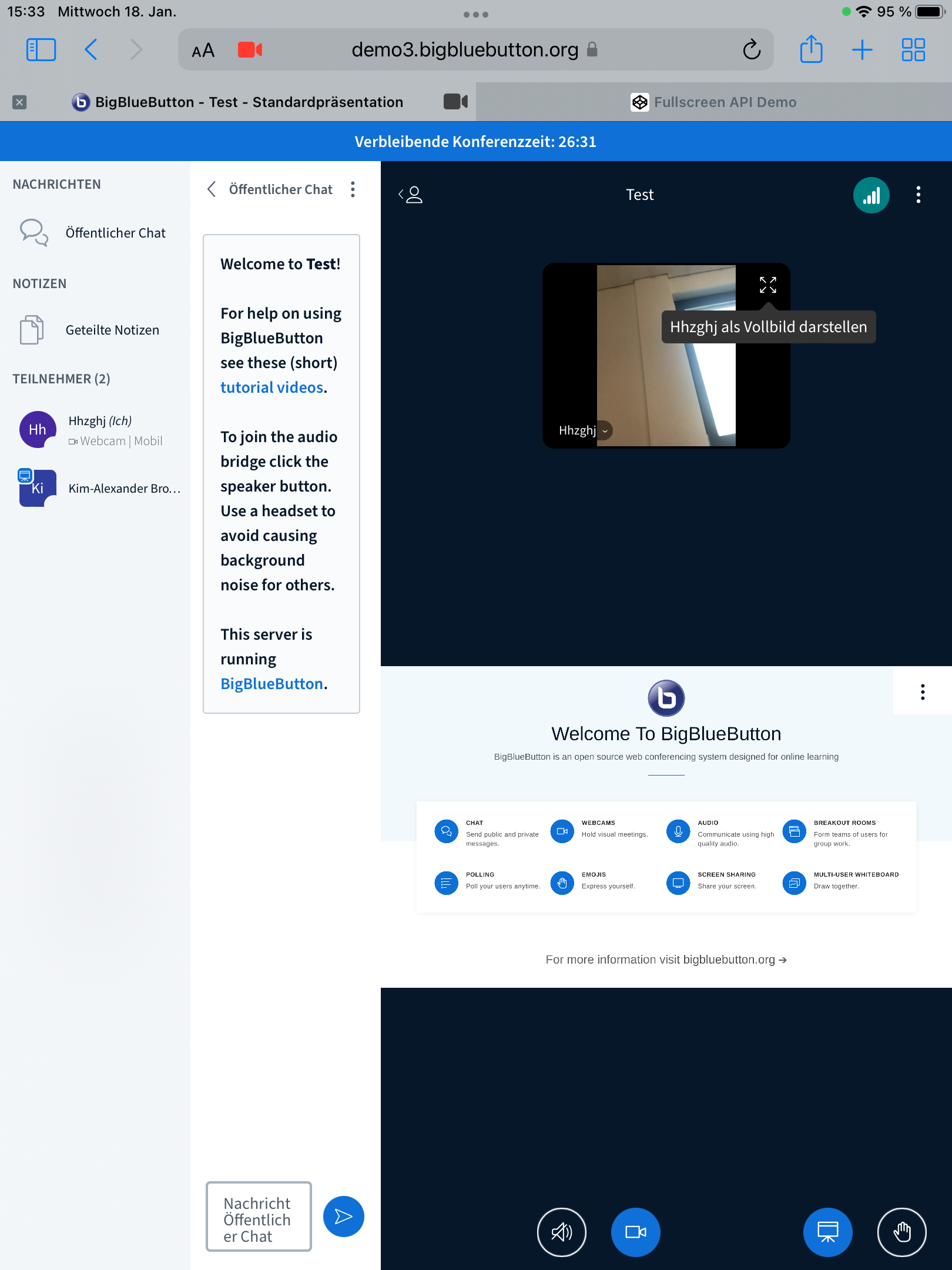The width and height of the screenshot is (952, 1270).
Task: Click the presentation restore button
Action: coord(827,1232)
